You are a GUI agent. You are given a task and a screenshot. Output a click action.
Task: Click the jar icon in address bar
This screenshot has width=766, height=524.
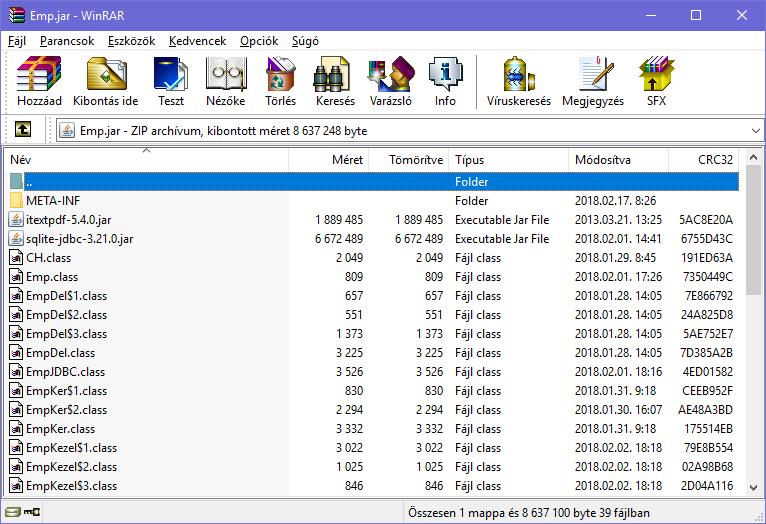67,130
